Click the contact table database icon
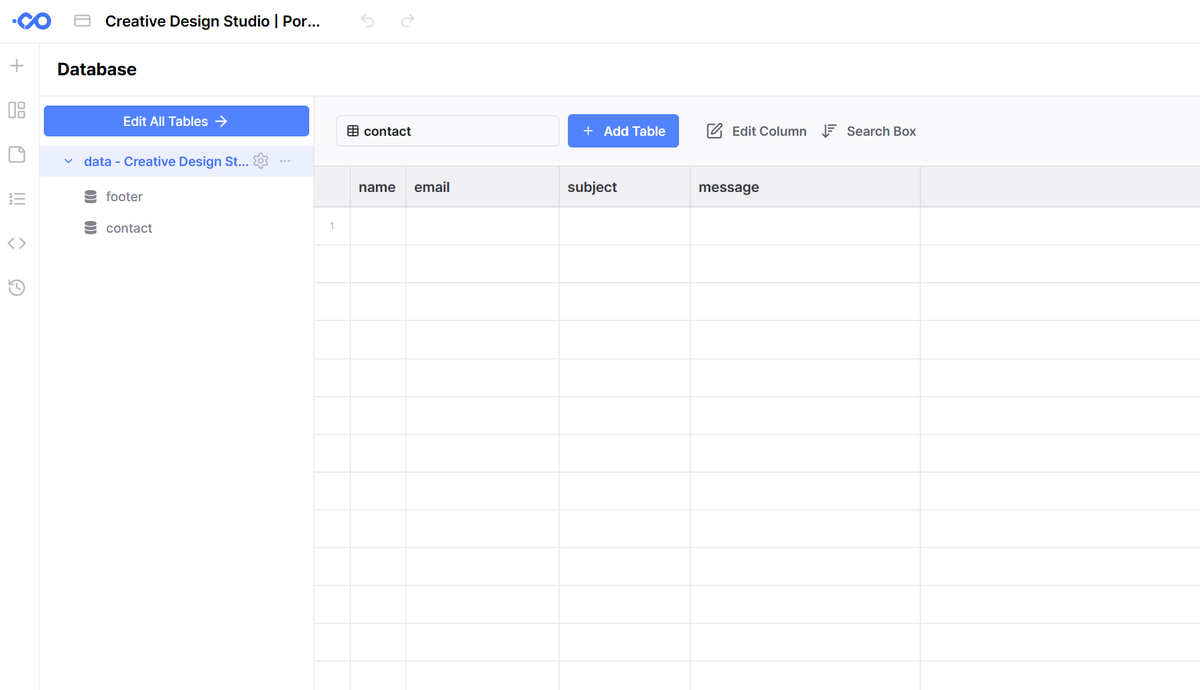 tap(90, 228)
